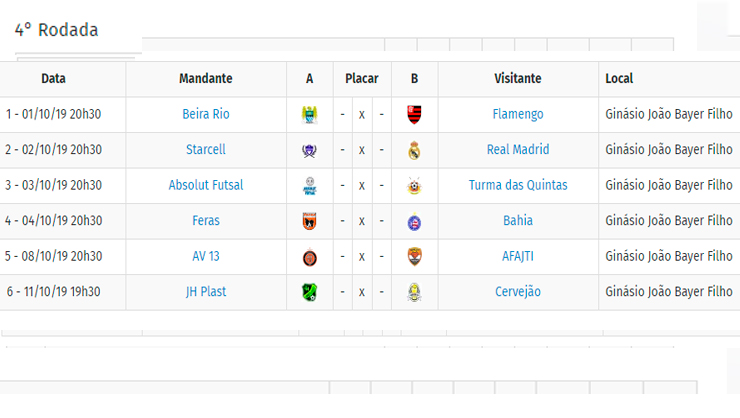Click the Flamengo team crest icon

point(414,115)
